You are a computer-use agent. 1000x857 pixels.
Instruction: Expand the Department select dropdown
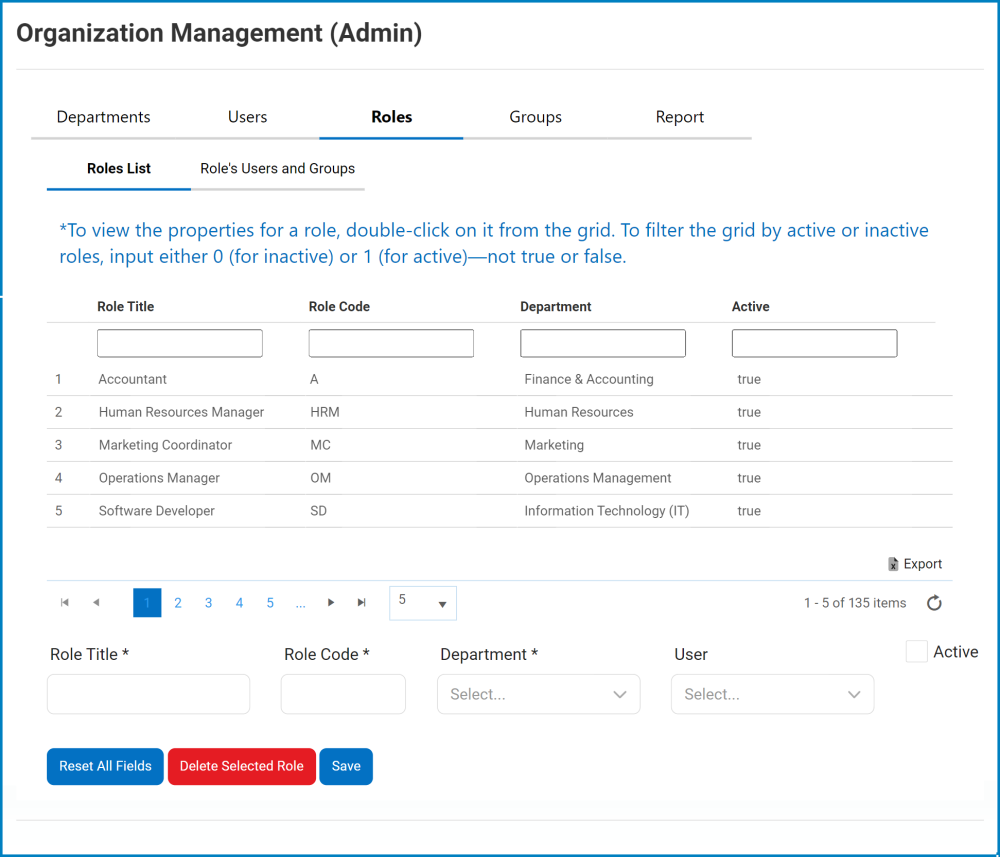tap(538, 694)
